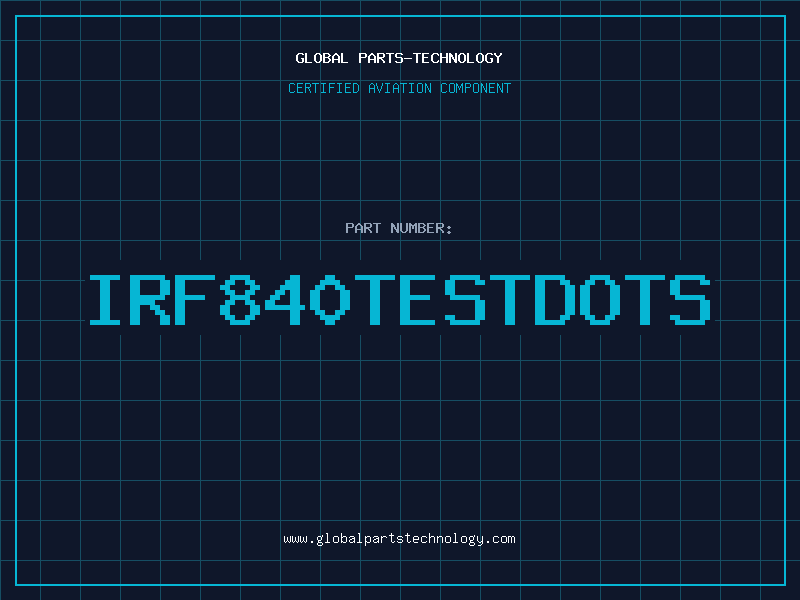800x600 pixels.
Task: Click the PART NUMBER: label
Action: (x=398, y=228)
